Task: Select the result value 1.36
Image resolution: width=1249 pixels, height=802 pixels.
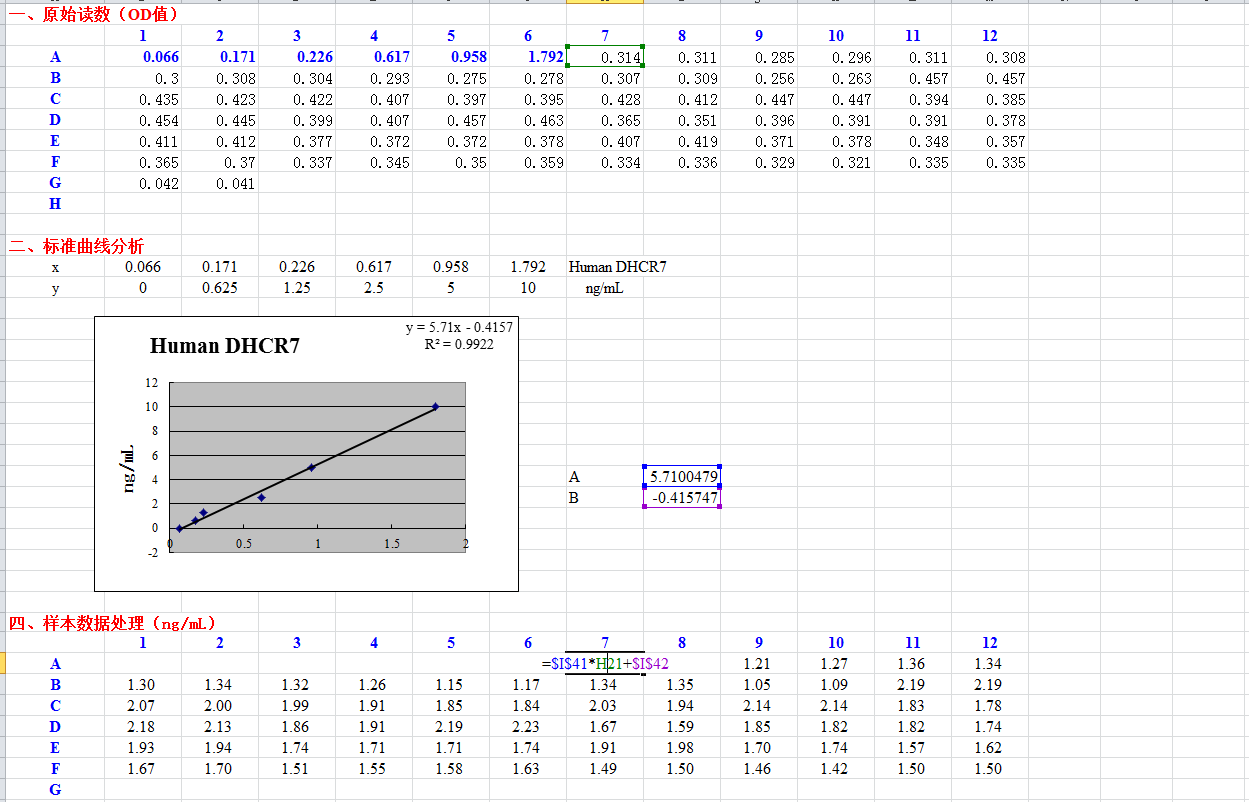Action: [x=911, y=664]
